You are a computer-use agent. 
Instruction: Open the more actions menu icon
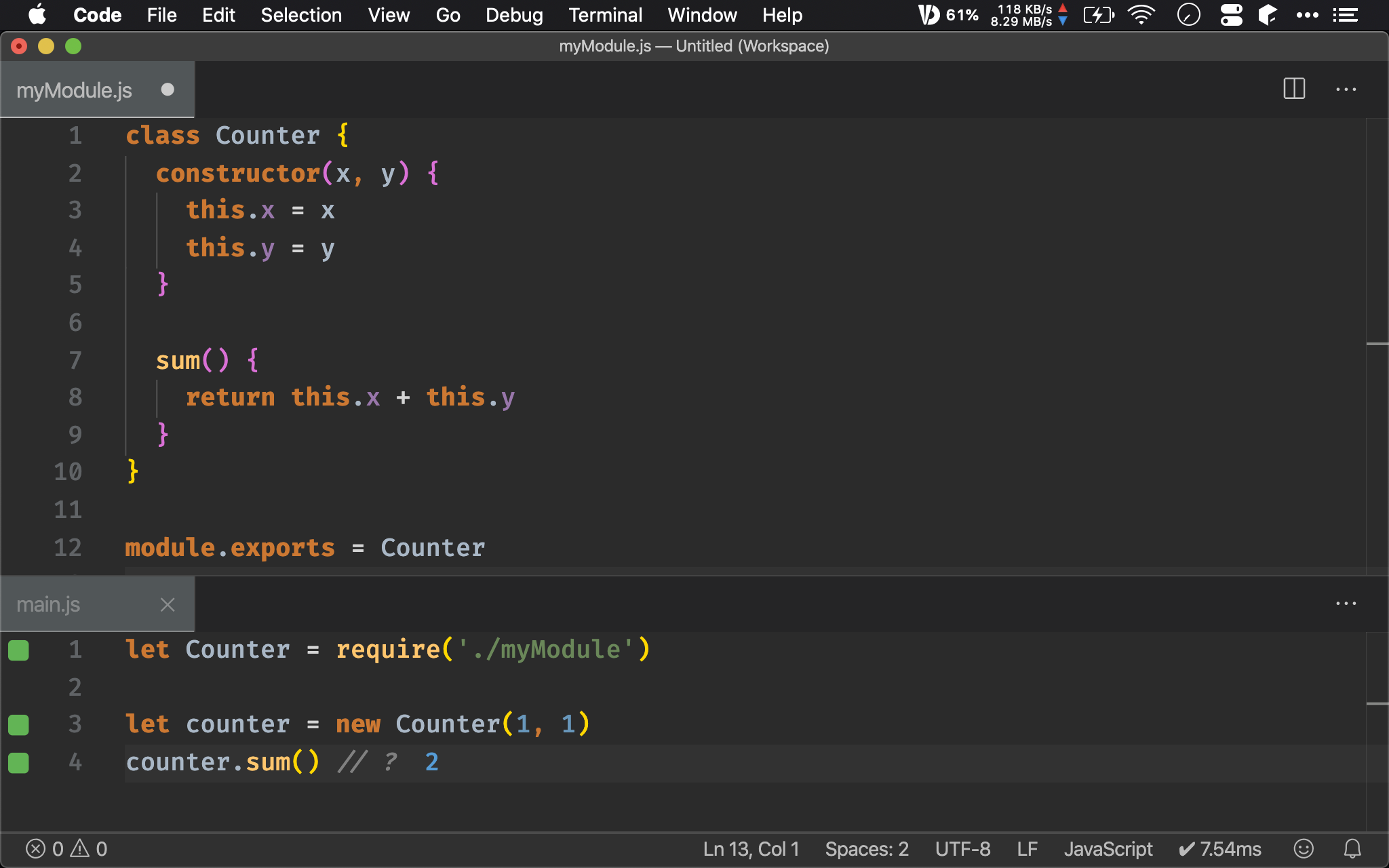(x=1346, y=89)
